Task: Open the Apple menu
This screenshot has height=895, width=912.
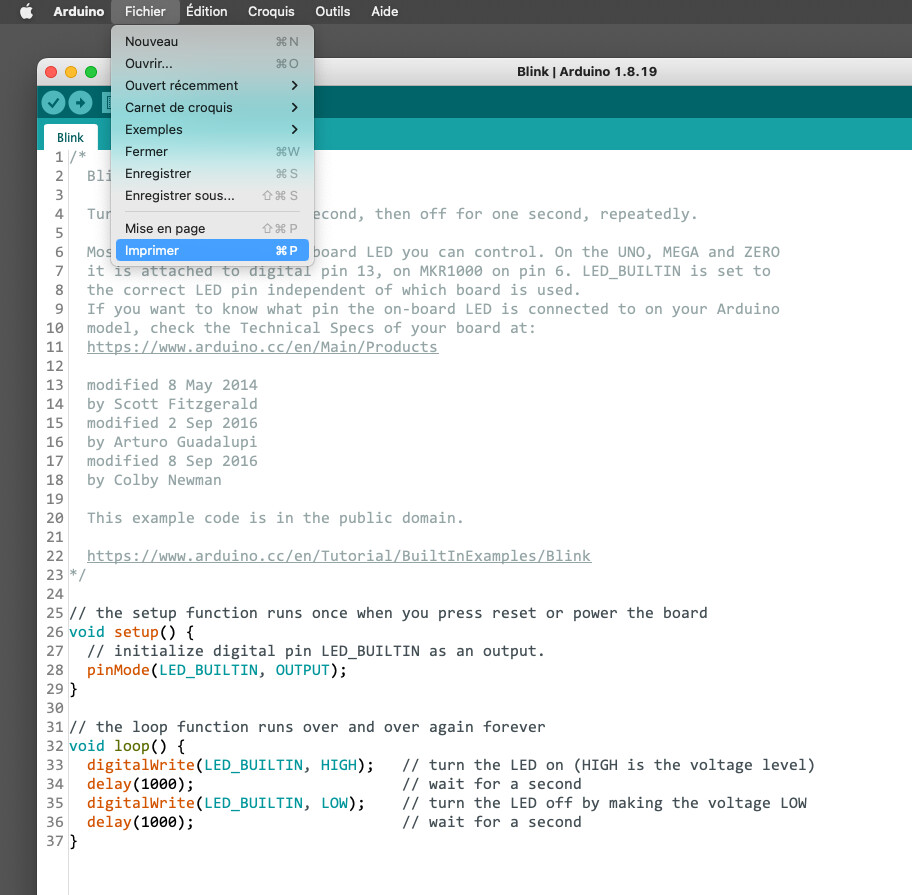Action: tap(26, 11)
